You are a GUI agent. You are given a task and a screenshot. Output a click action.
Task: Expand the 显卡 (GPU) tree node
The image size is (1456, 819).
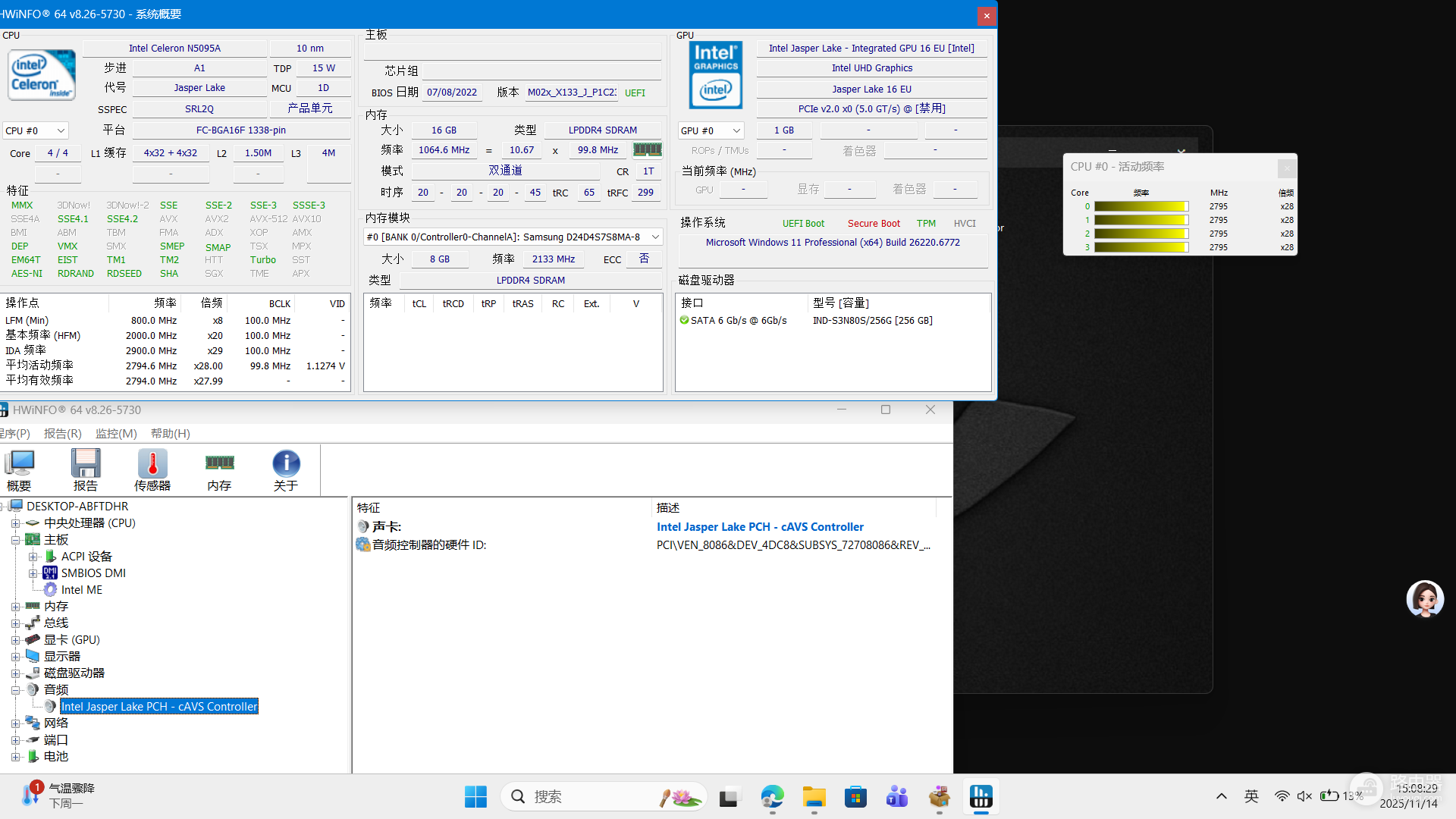(15, 640)
